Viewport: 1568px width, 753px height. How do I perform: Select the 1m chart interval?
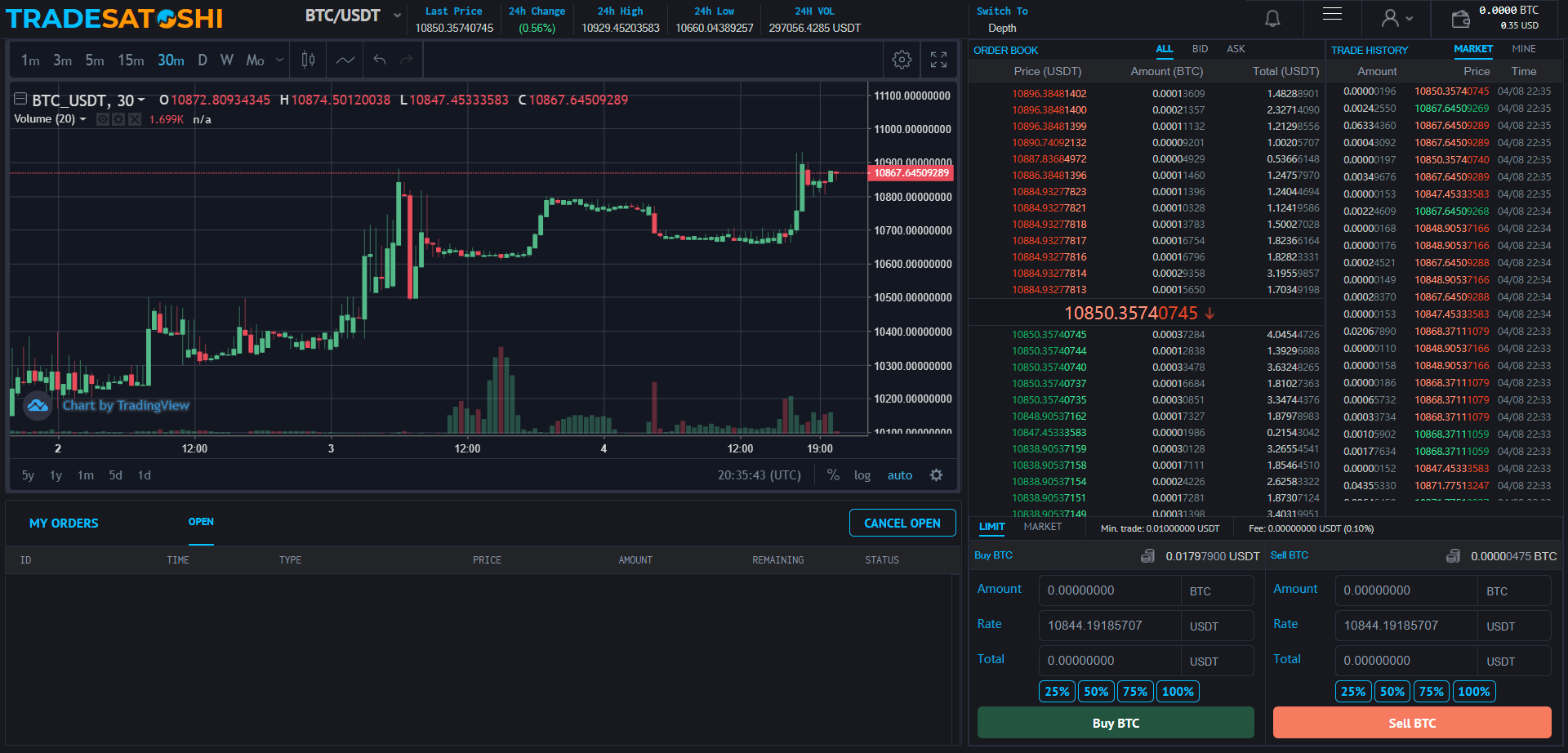[x=30, y=60]
